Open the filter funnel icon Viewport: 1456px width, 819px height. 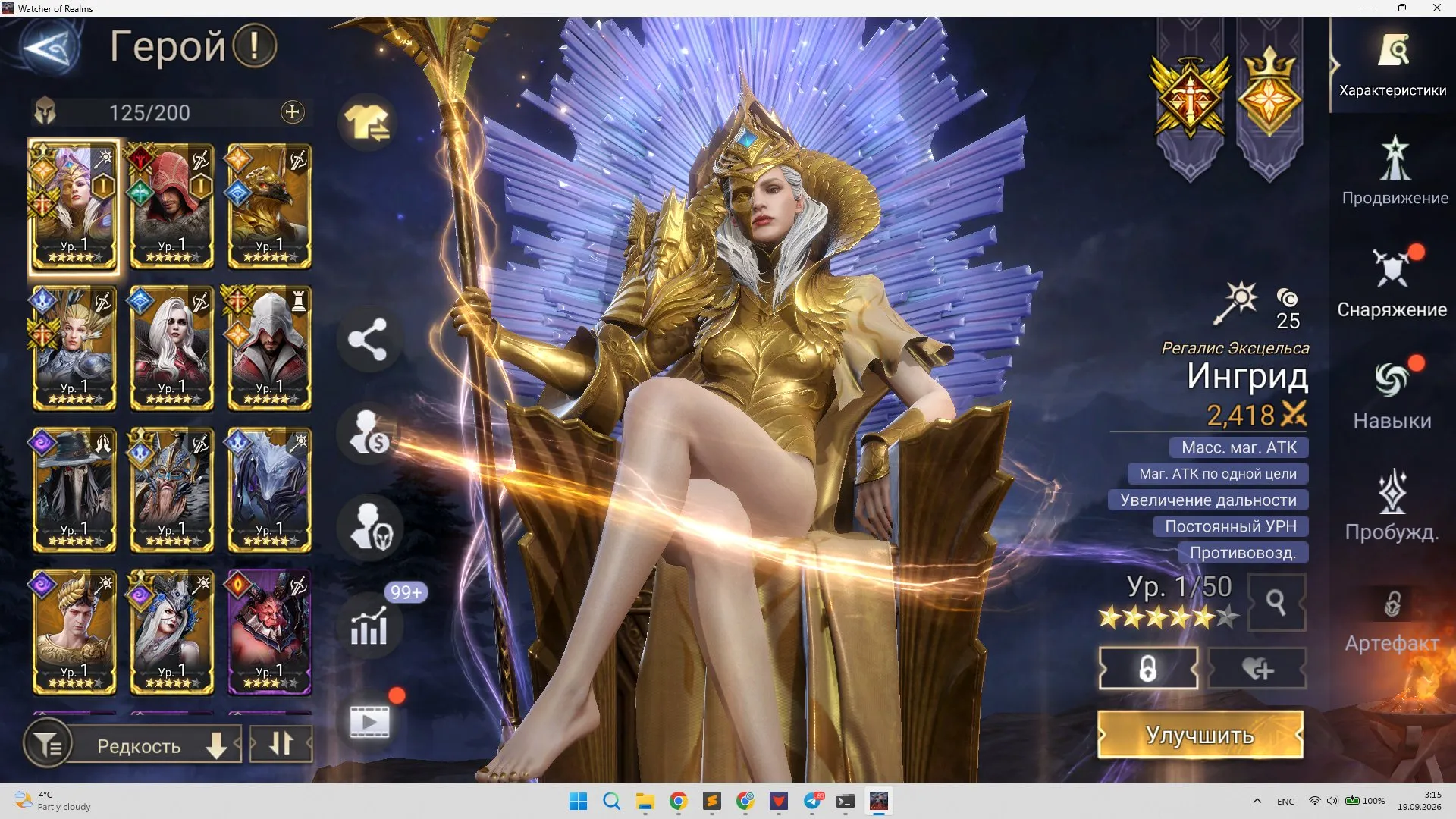coord(49,745)
